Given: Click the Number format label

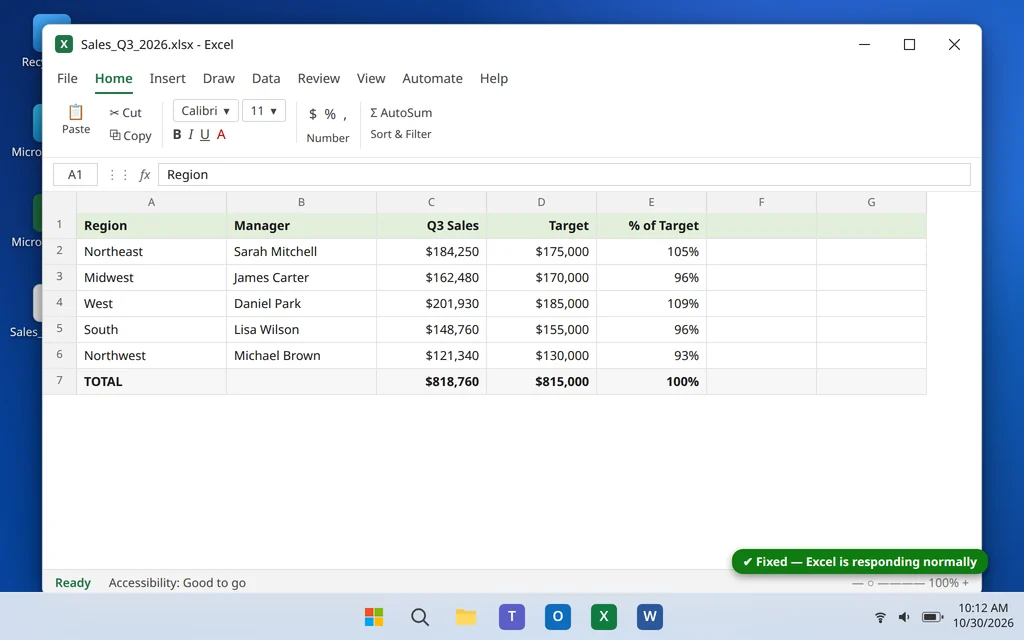Looking at the screenshot, I should 328,138.
